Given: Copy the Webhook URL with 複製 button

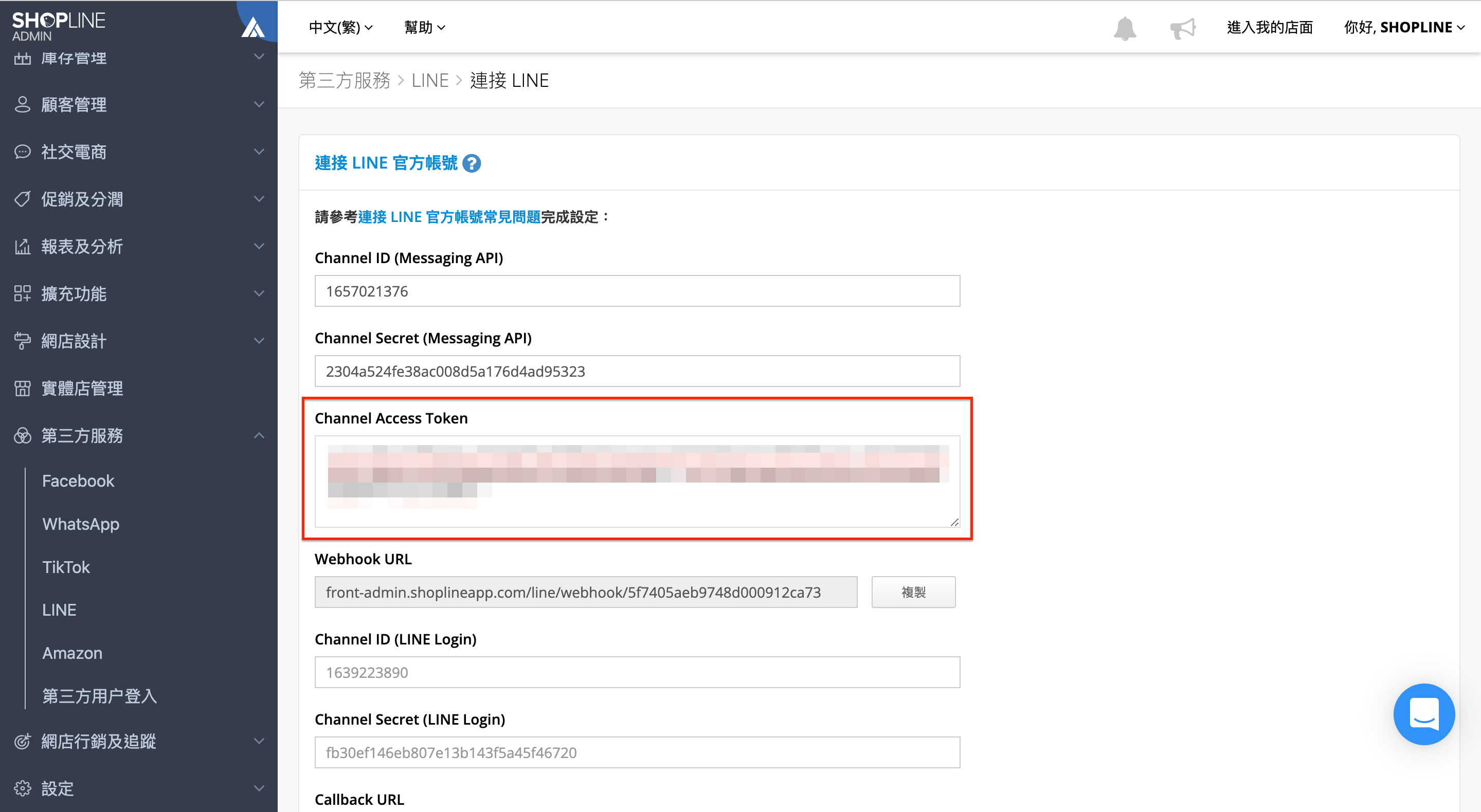Looking at the screenshot, I should (x=914, y=592).
